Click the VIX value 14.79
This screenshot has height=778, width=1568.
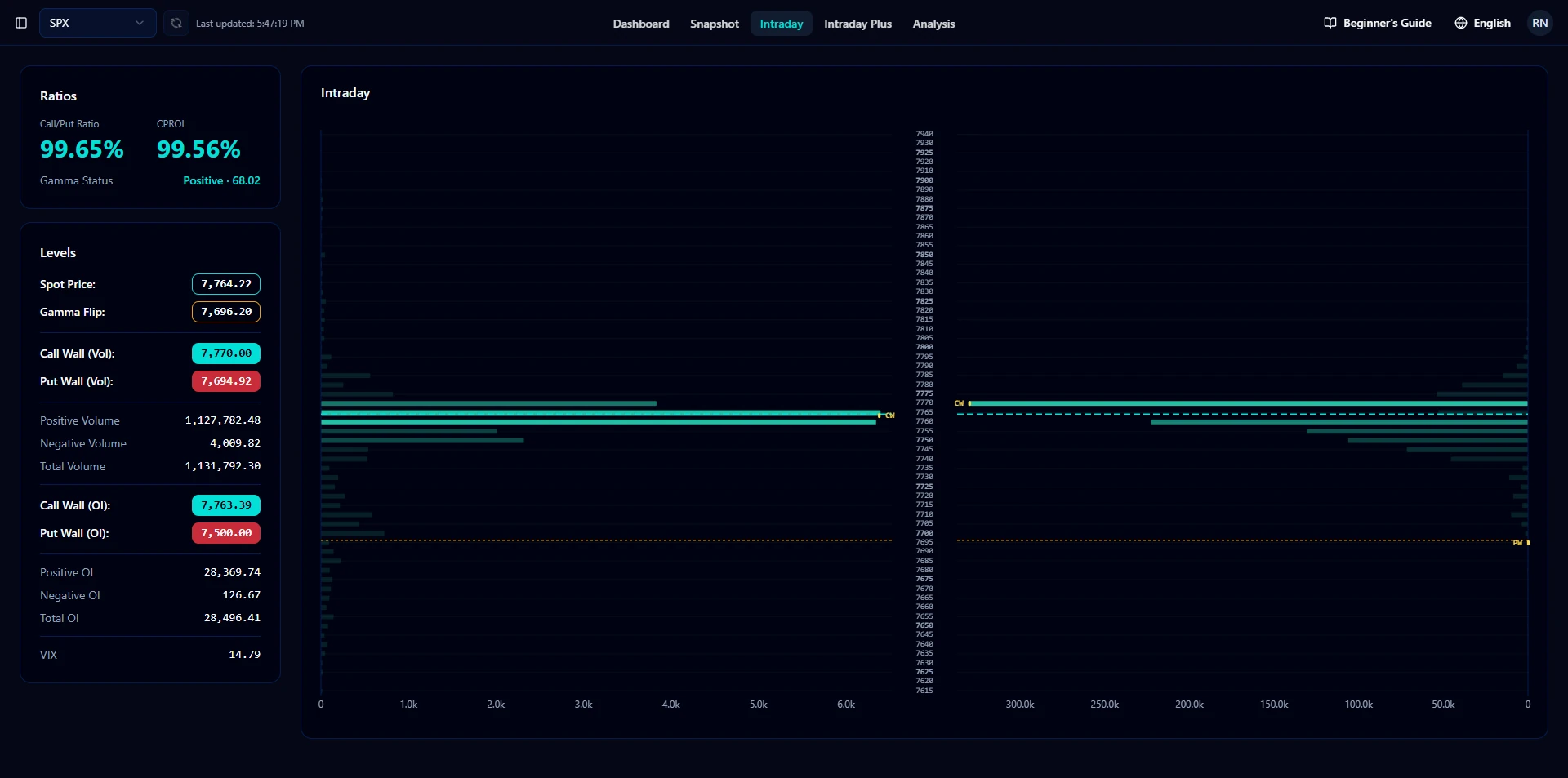(x=245, y=655)
